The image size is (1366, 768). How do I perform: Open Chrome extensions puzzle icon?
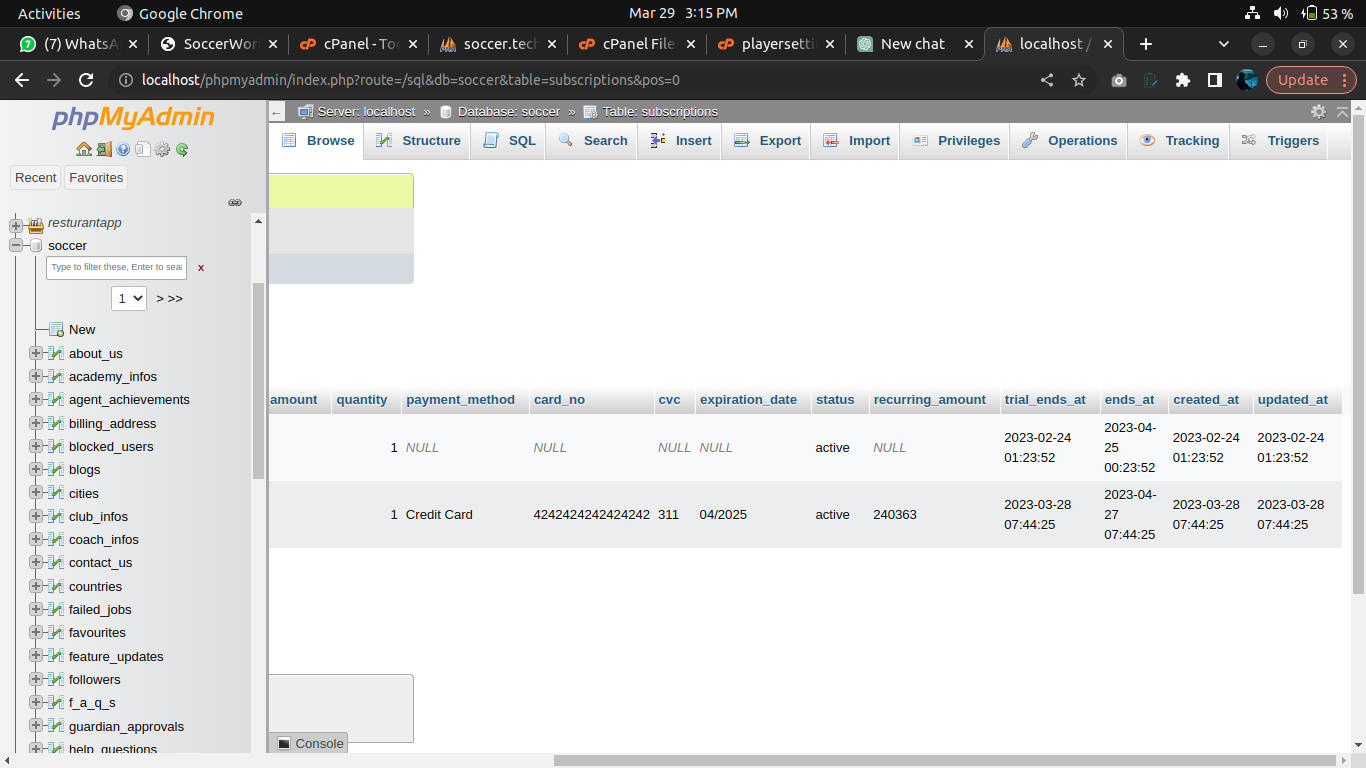(1183, 80)
